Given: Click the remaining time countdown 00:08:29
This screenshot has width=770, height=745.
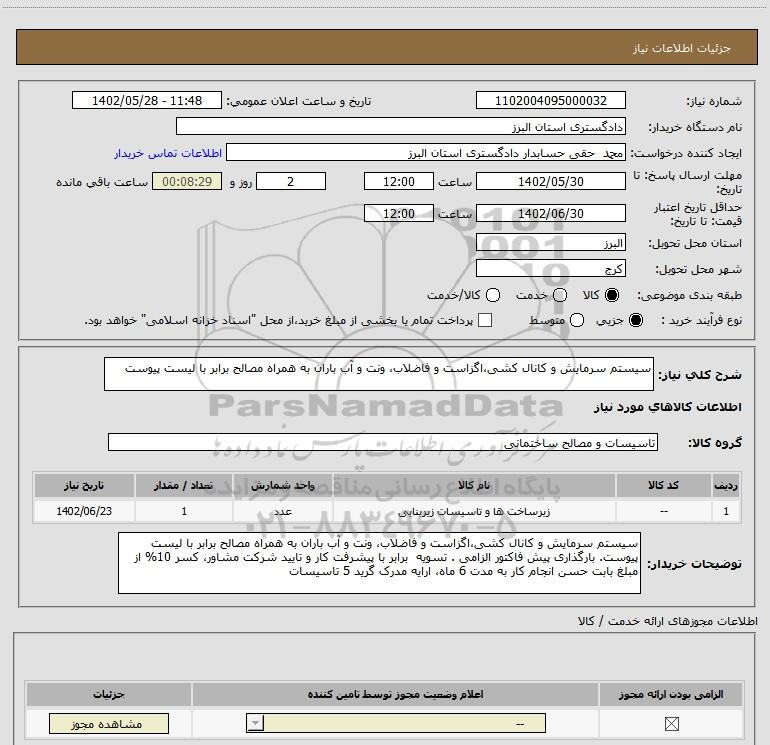Looking at the screenshot, I should pos(187,181).
